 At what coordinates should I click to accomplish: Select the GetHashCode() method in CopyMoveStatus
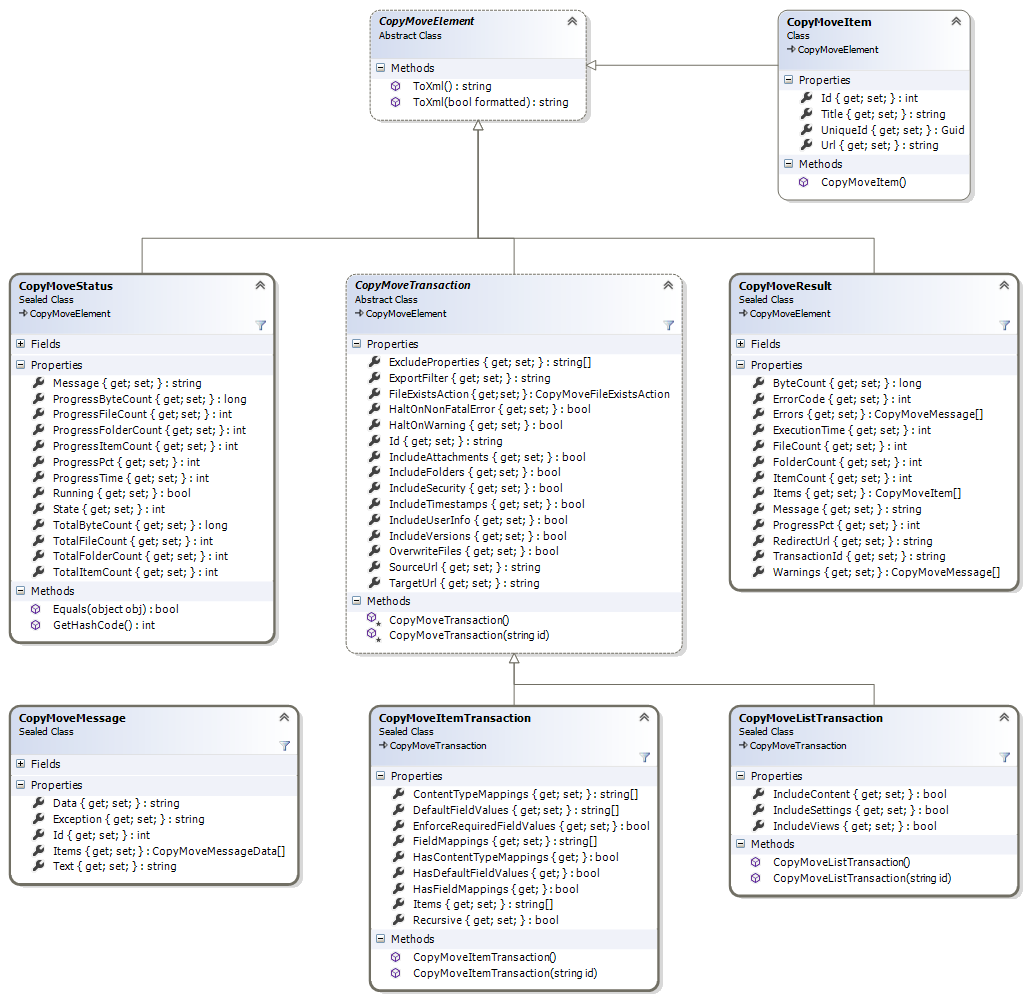click(103, 625)
